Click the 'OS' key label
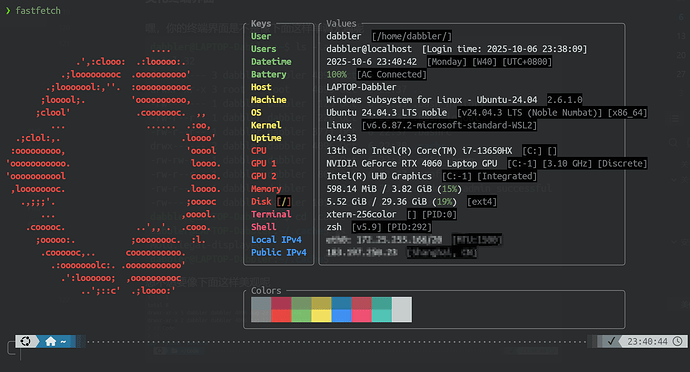Image resolution: width=690 pixels, height=372 pixels. tap(256, 113)
